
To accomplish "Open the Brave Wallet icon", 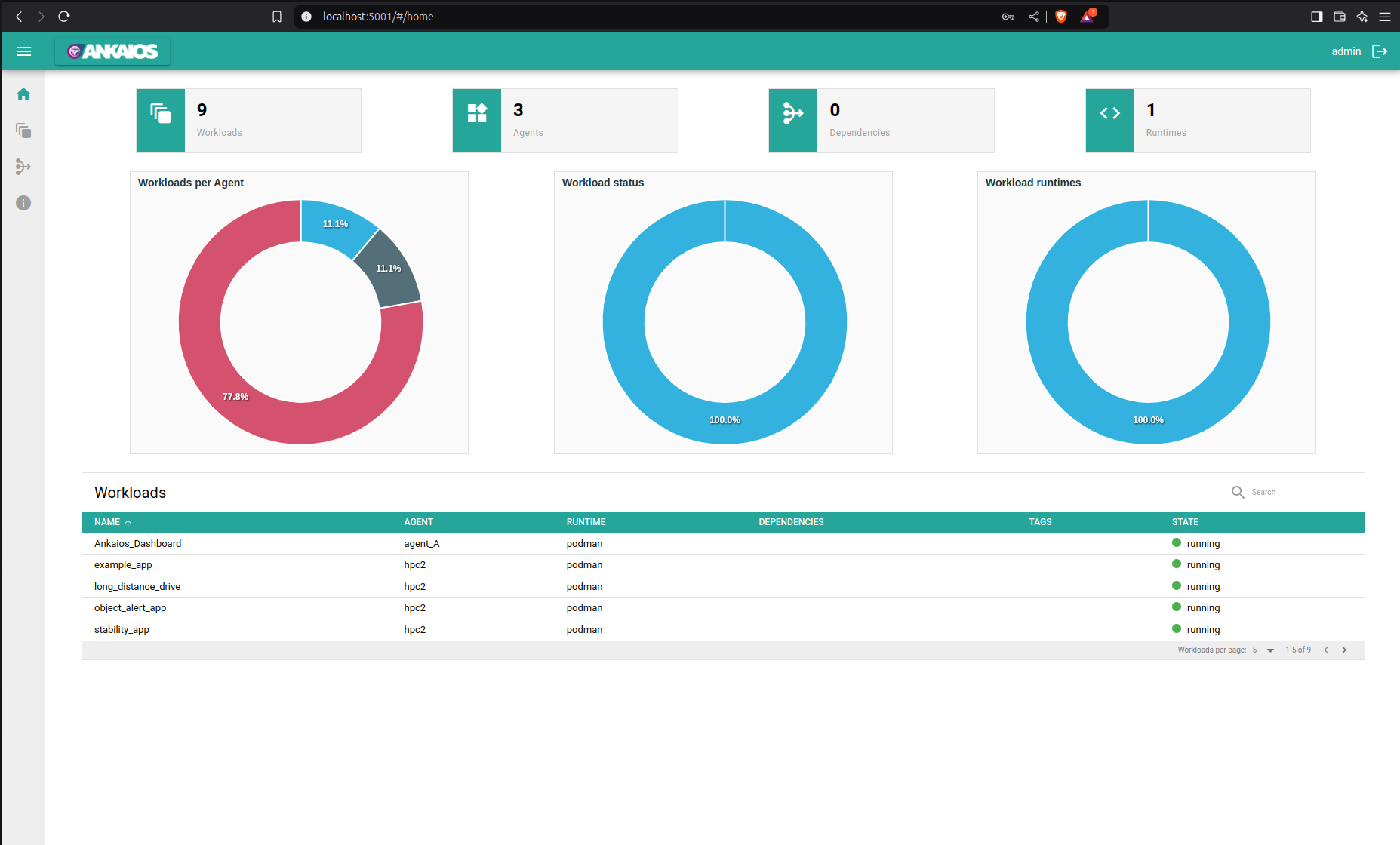I will [1340, 17].
